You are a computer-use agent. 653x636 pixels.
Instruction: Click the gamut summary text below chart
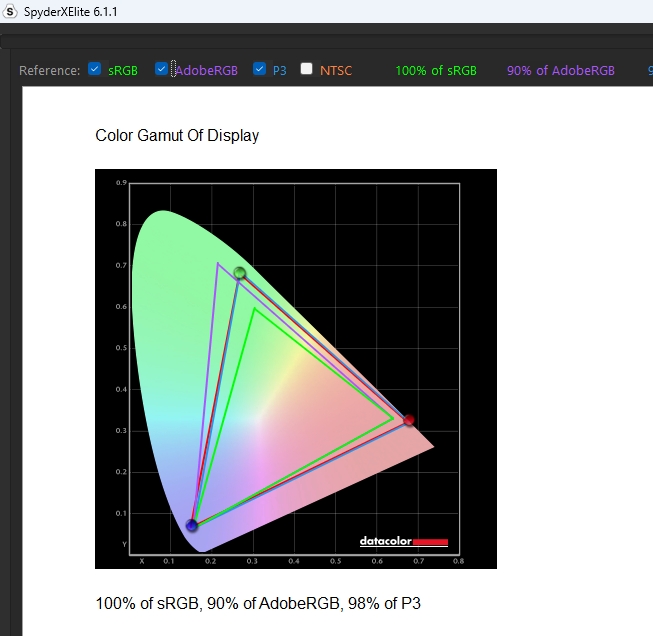pos(265,604)
